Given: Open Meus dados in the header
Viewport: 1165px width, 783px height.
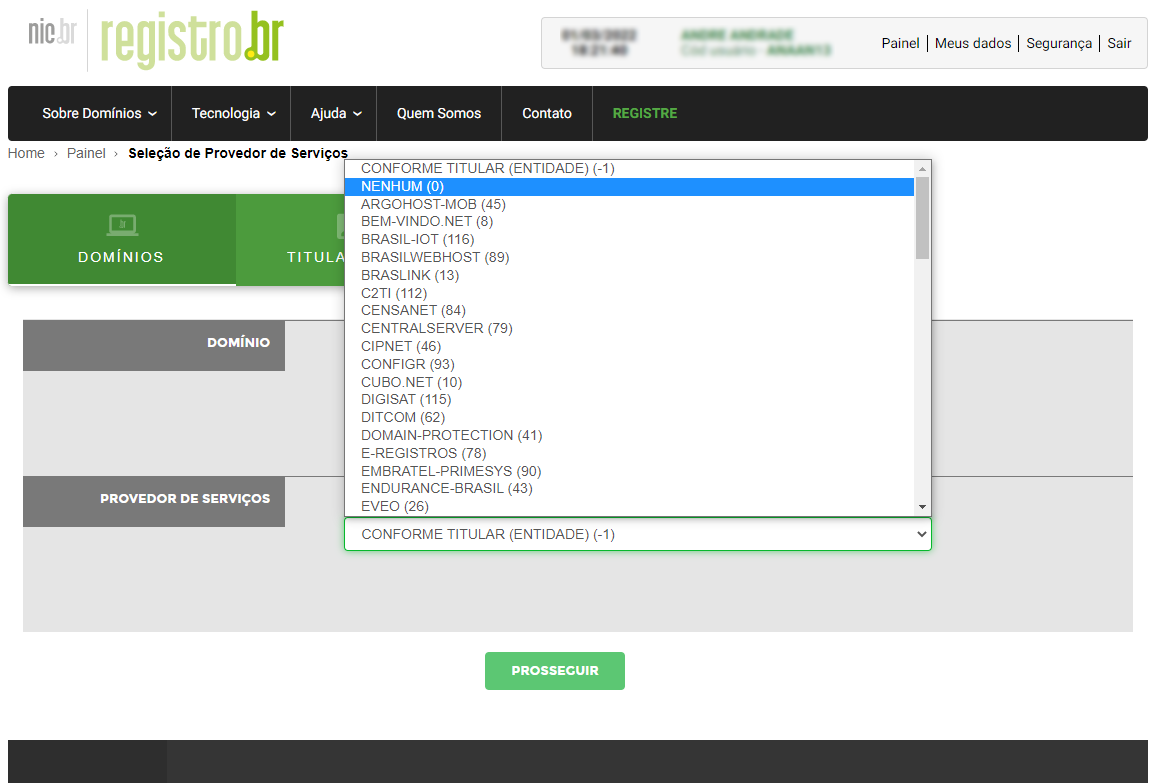Looking at the screenshot, I should [x=973, y=43].
